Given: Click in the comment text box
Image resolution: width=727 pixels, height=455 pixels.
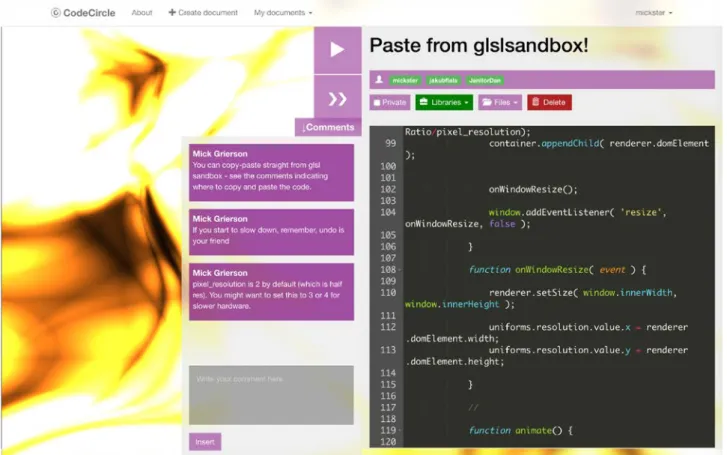Looking at the screenshot, I should 271,395.
